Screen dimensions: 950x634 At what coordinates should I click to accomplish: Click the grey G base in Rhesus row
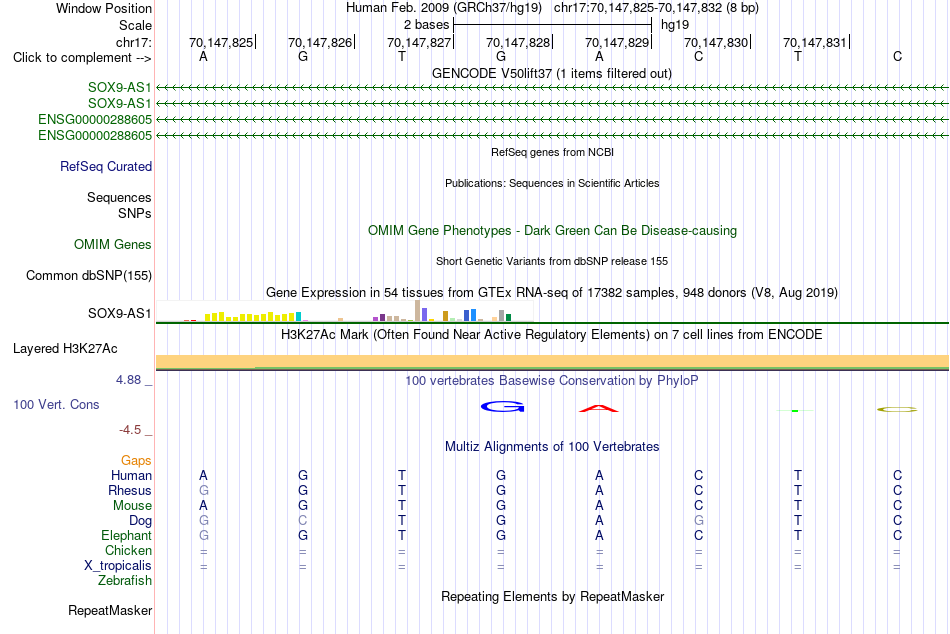coord(204,490)
